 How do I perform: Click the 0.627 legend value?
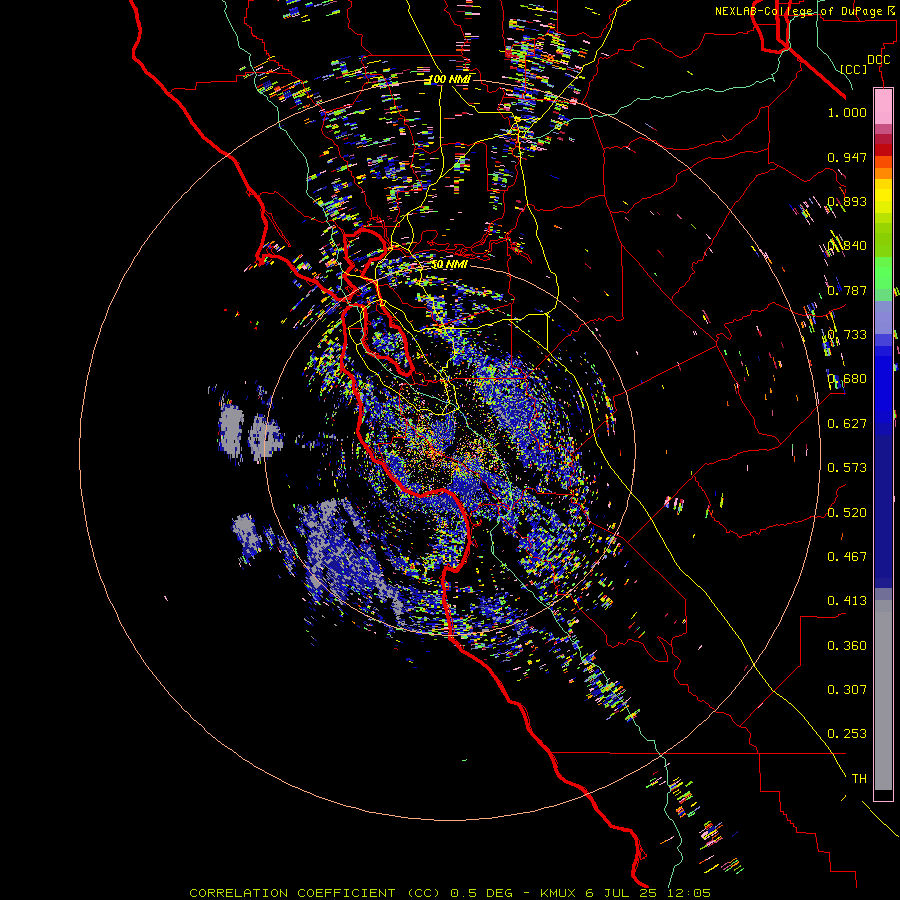pyautogui.click(x=847, y=424)
